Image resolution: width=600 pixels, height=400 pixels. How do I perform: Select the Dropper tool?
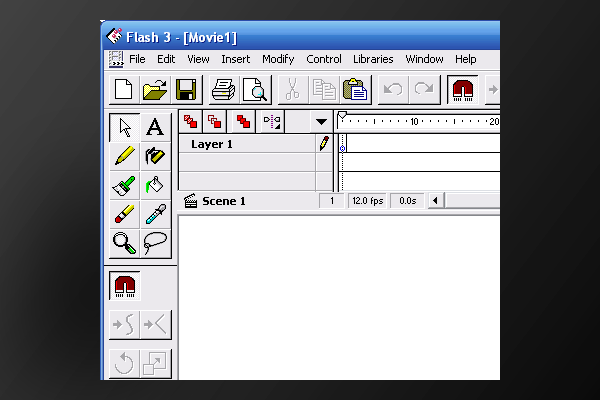(155, 214)
